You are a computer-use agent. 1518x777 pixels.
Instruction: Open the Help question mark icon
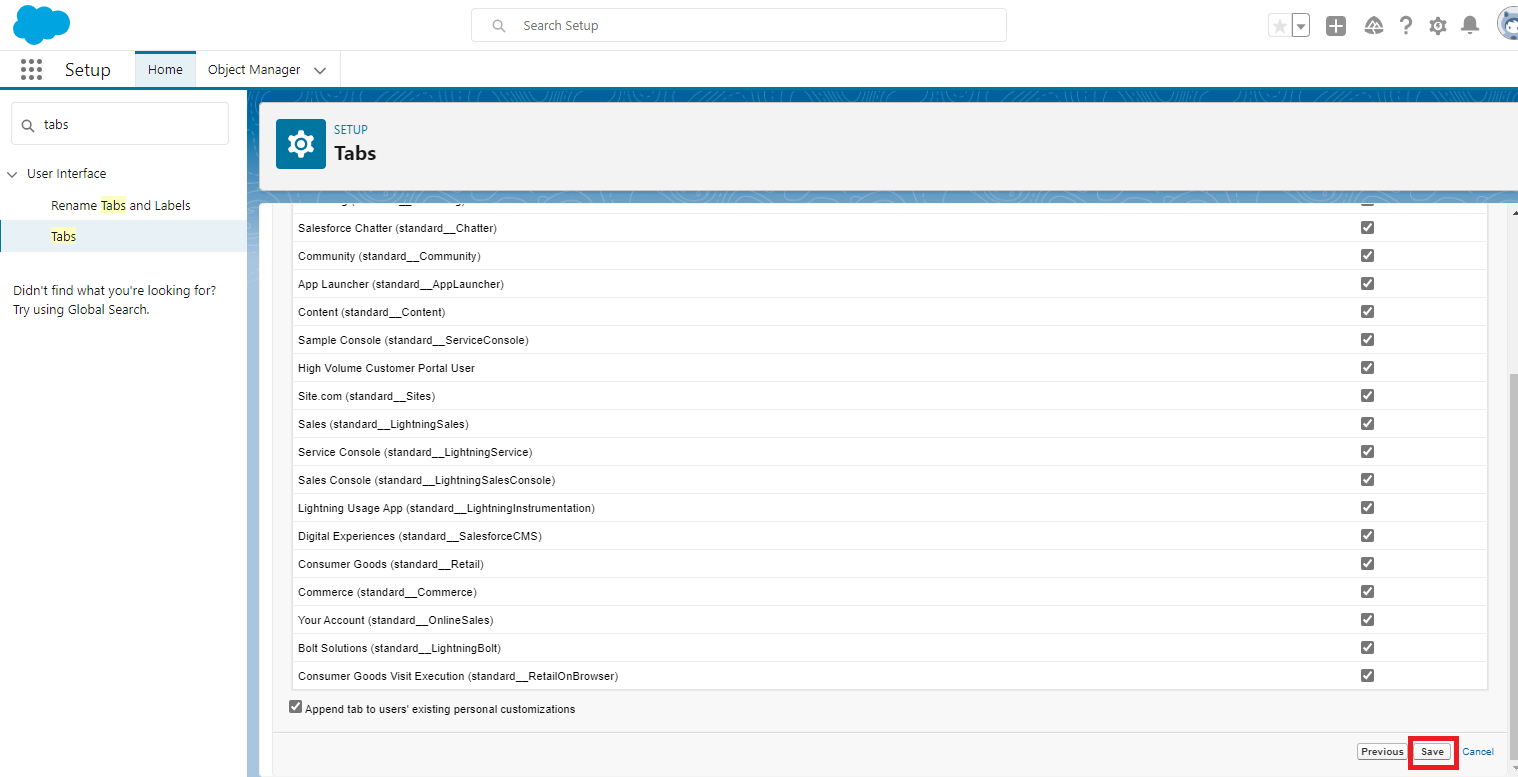pos(1406,26)
